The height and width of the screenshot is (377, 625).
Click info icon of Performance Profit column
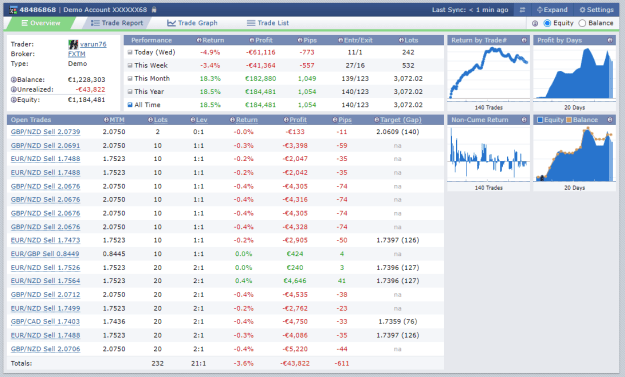[x=252, y=40]
